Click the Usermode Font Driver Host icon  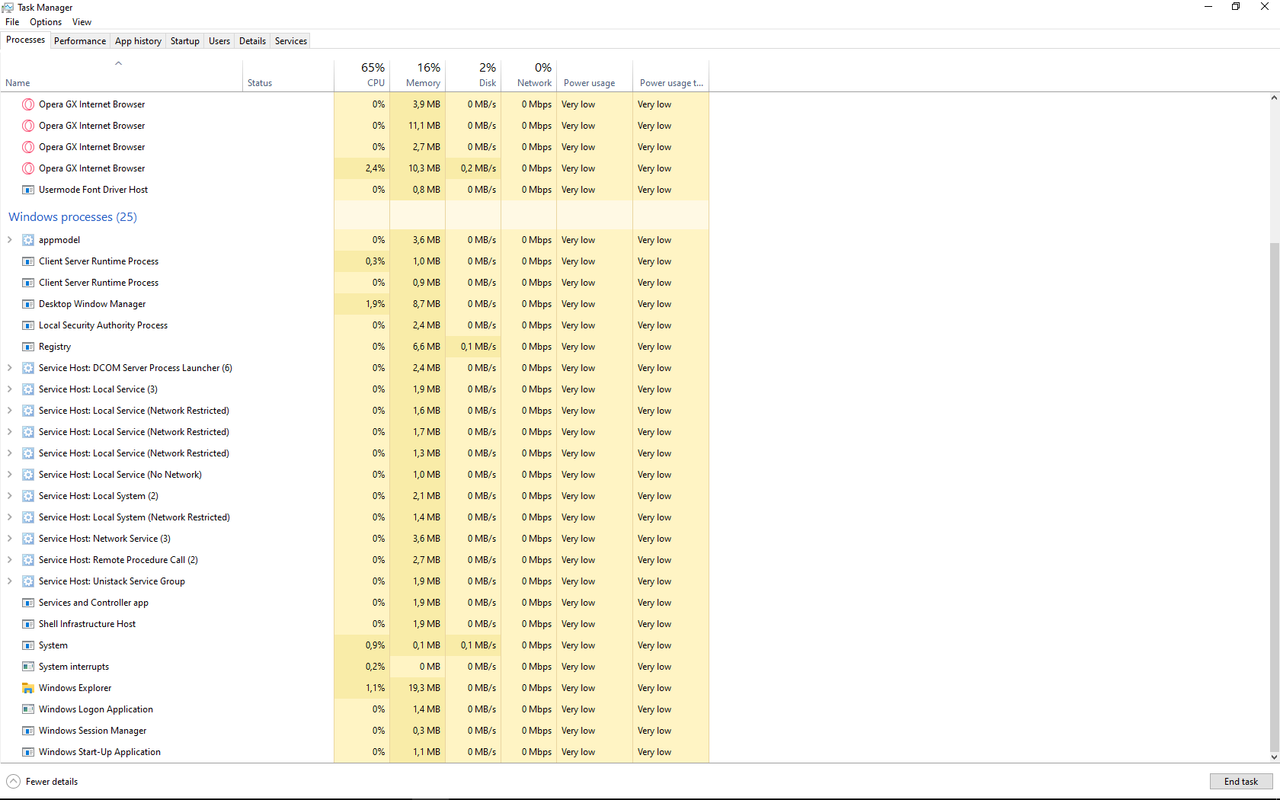pos(28,190)
